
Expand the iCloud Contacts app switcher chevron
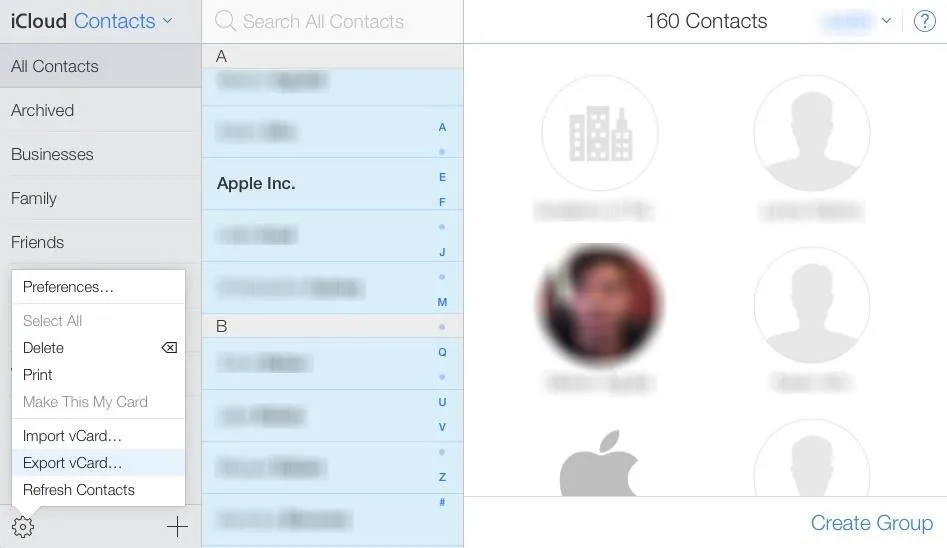pyautogui.click(x=167, y=21)
